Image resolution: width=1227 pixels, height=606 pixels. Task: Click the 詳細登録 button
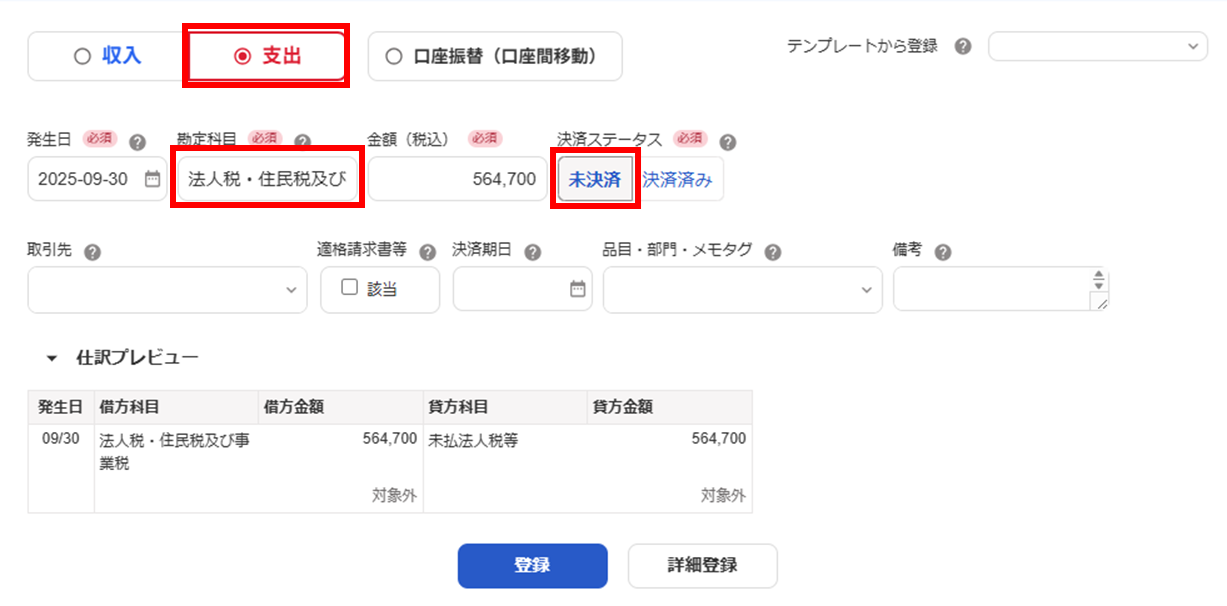702,565
